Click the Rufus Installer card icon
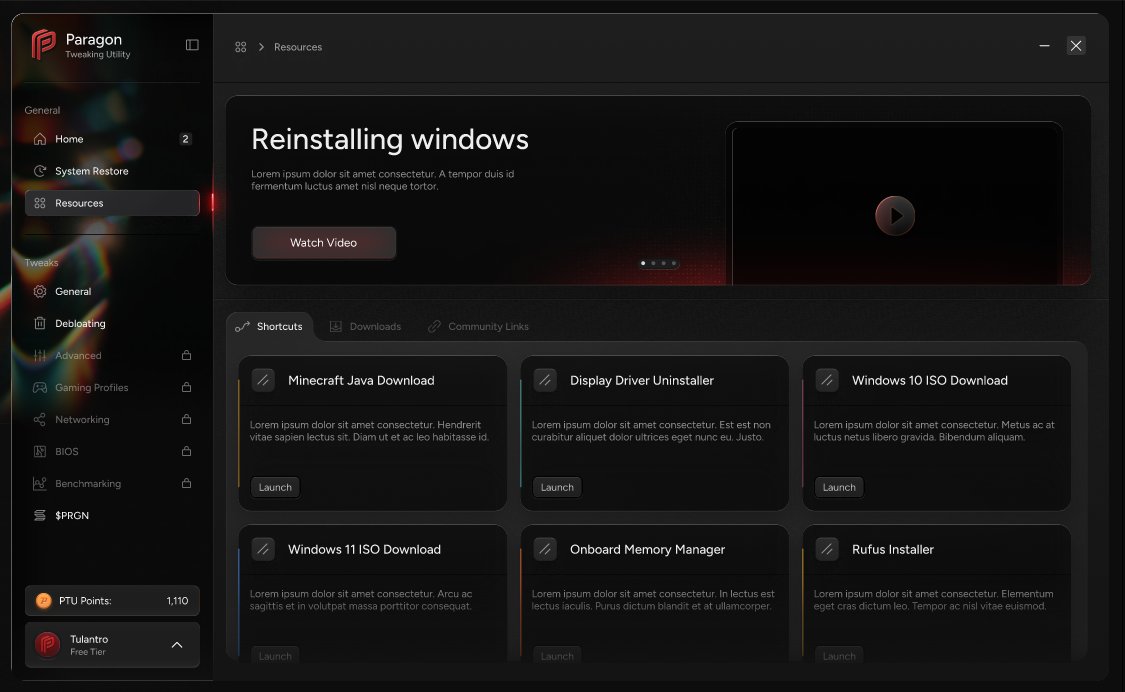This screenshot has height=692, width=1125. 827,549
